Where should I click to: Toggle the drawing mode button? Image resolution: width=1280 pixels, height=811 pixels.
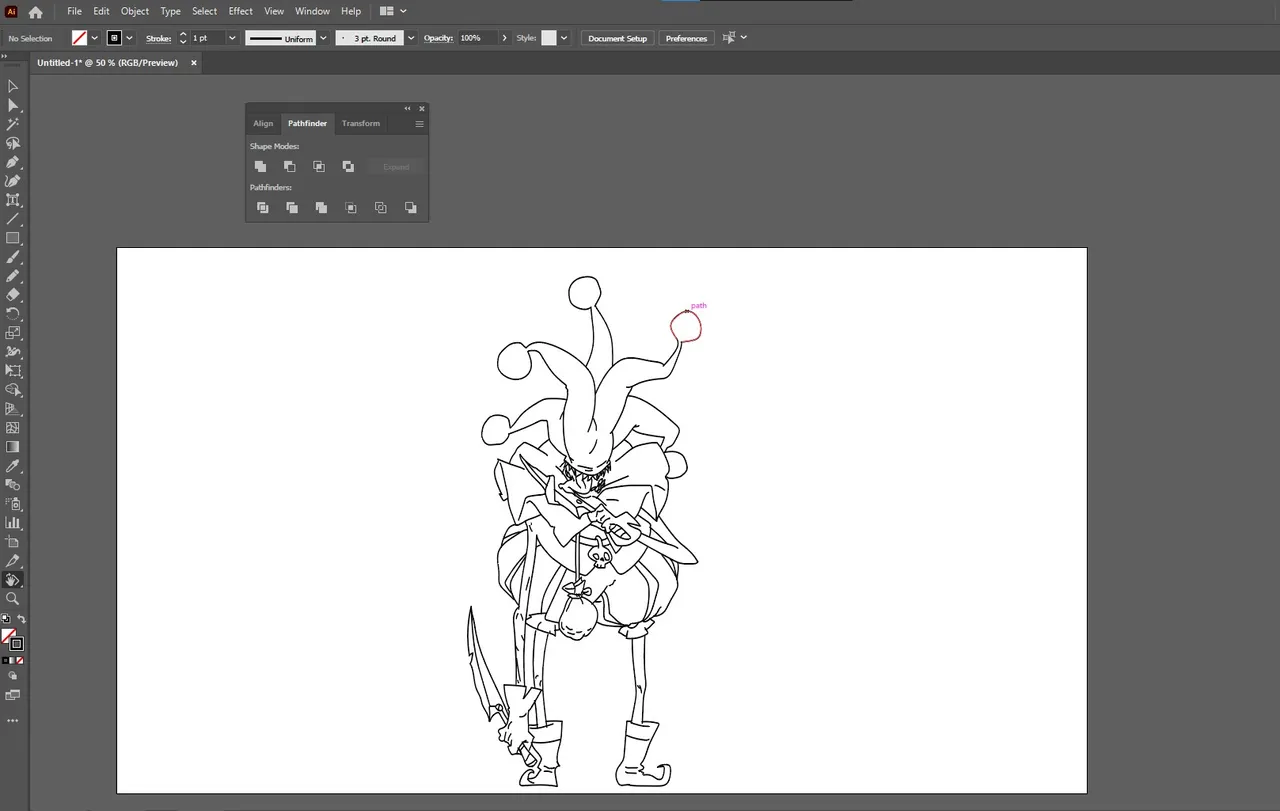[13, 676]
